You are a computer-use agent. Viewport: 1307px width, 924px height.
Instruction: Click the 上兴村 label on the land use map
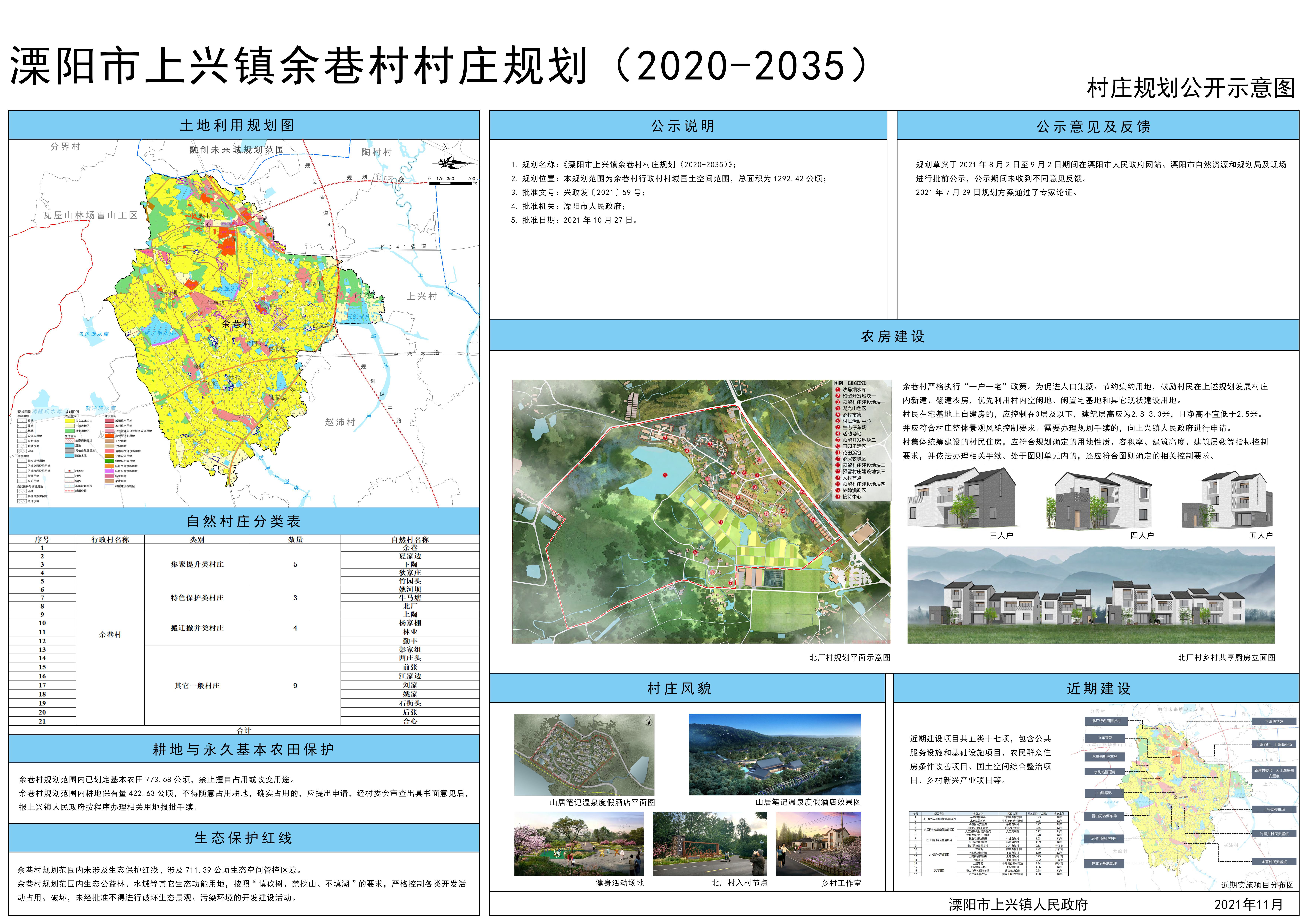[x=422, y=296]
